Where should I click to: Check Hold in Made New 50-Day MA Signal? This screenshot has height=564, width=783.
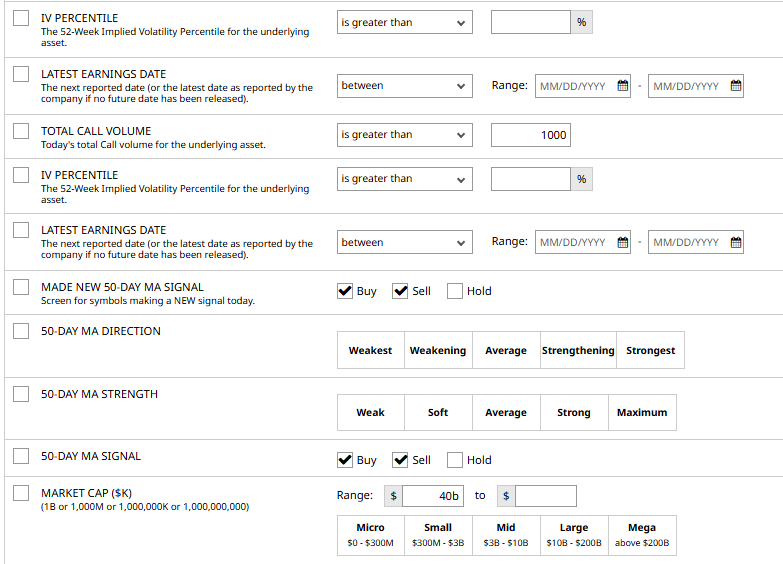pyautogui.click(x=455, y=291)
